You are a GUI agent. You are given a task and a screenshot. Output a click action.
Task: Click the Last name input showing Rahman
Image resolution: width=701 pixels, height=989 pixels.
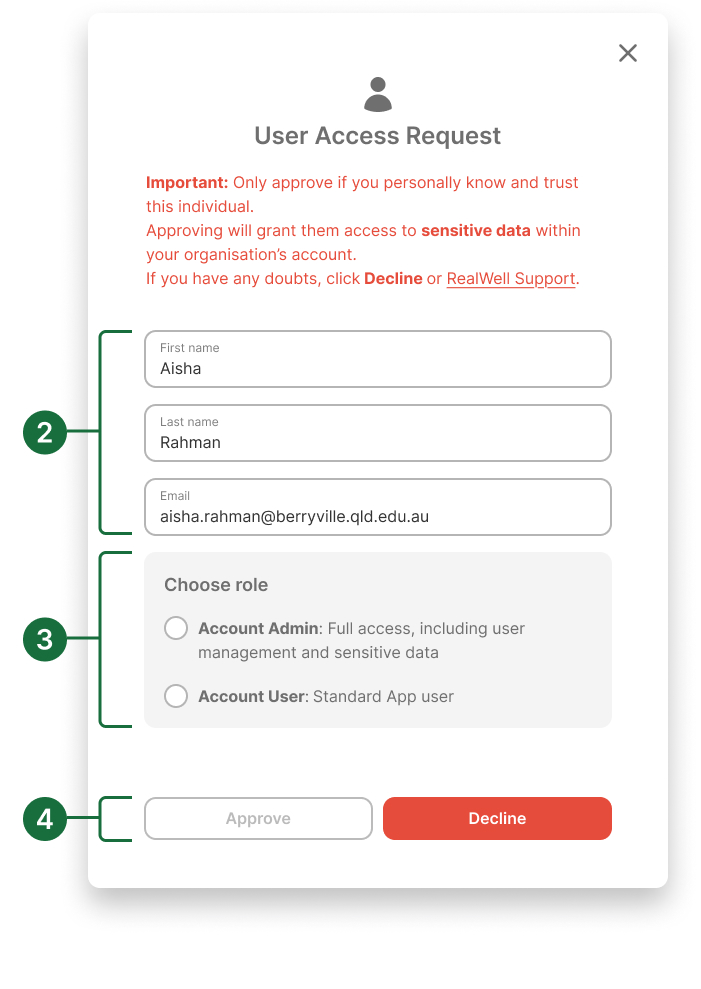[x=377, y=433]
